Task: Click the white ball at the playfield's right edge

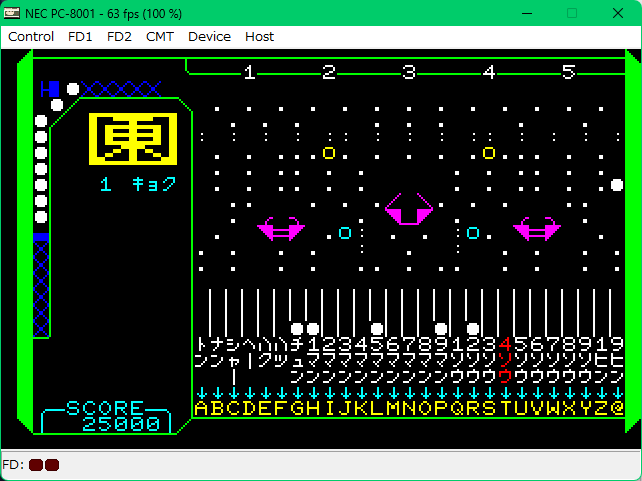Action: pos(617,185)
